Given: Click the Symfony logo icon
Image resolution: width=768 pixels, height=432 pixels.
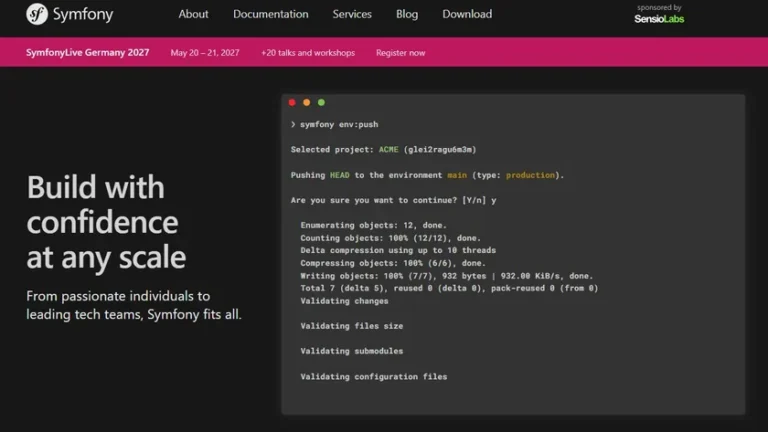Looking at the screenshot, I should [37, 14].
